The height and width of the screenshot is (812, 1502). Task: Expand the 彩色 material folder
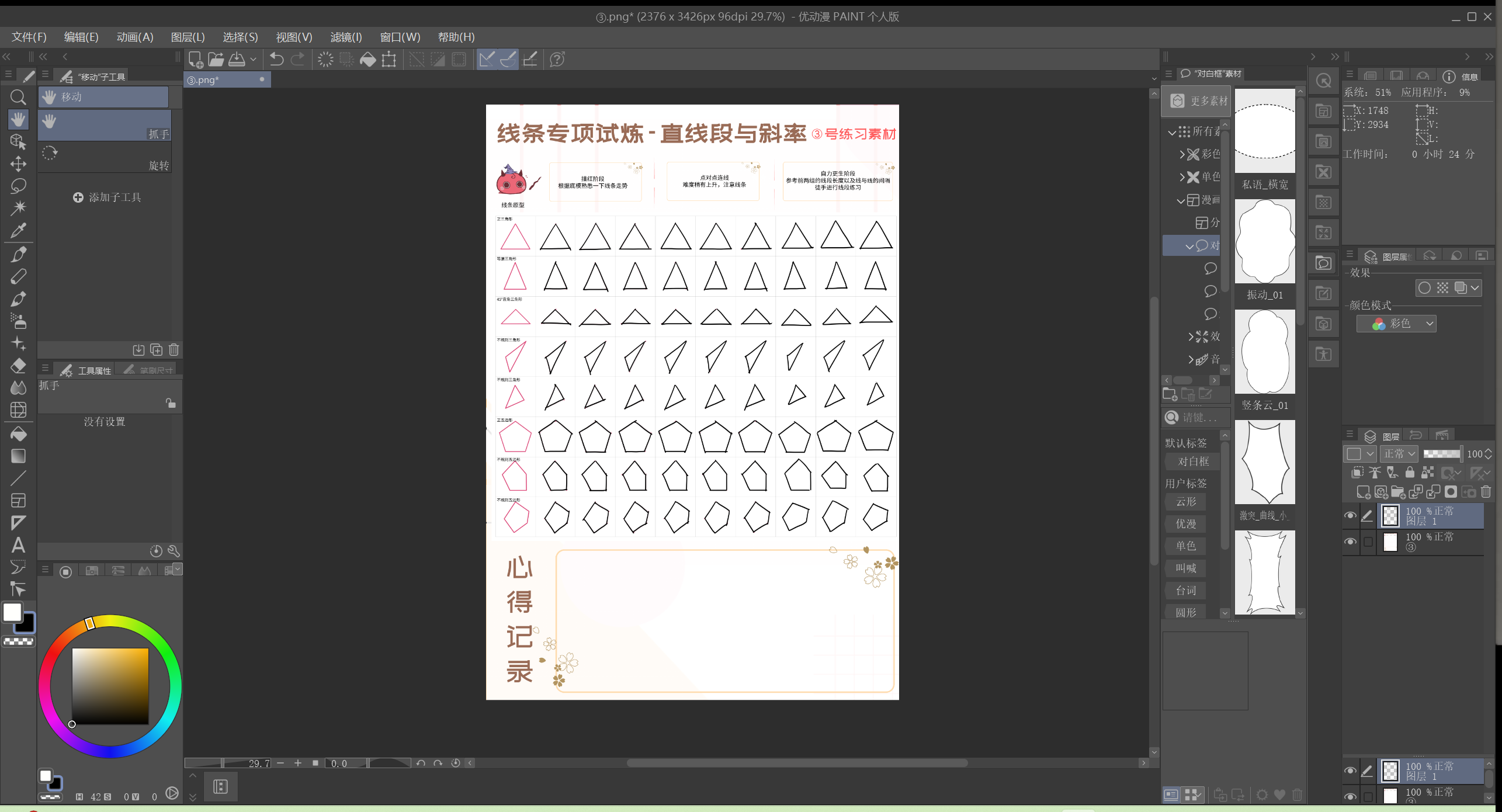click(x=1182, y=154)
